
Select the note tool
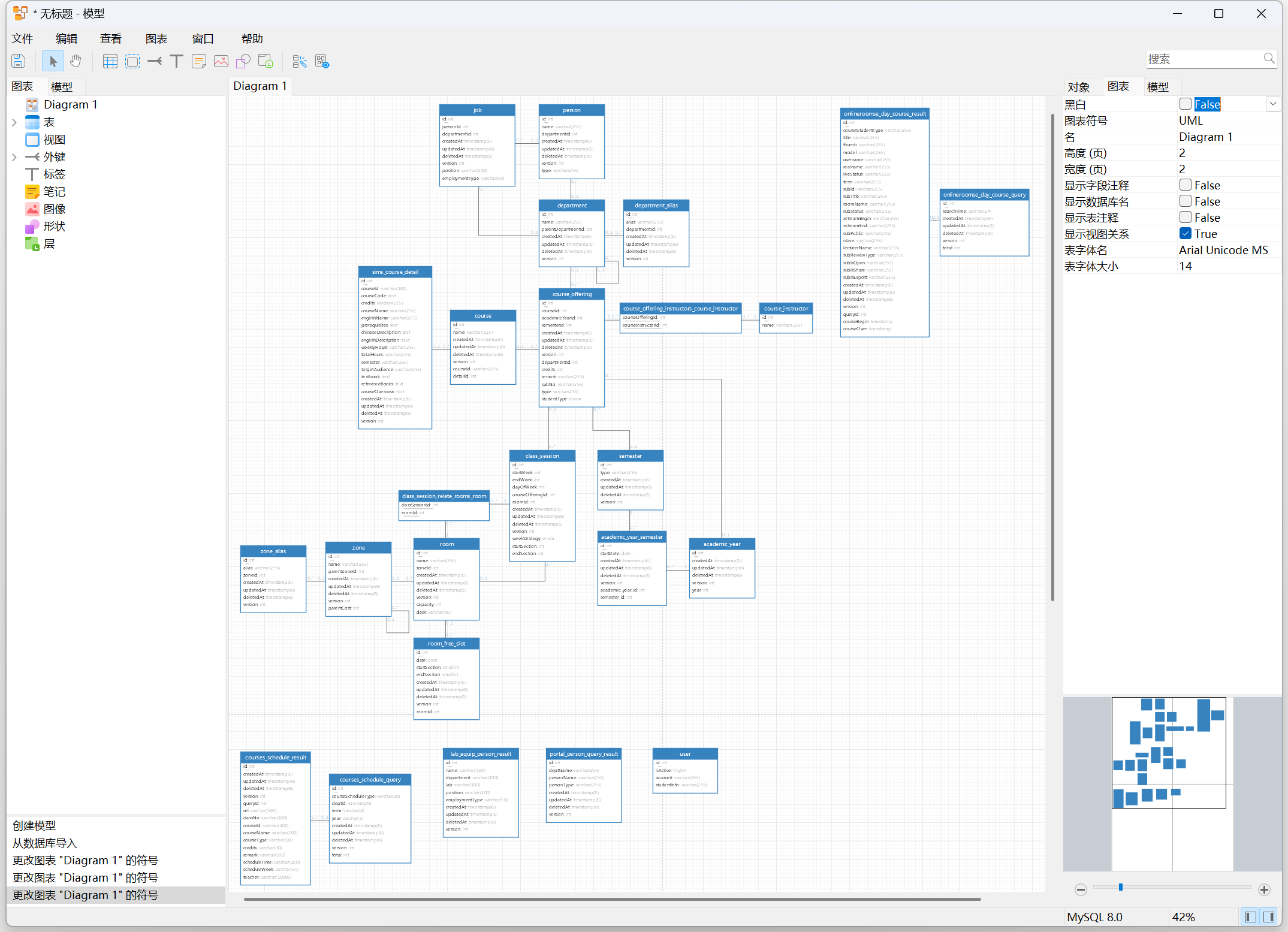[x=199, y=61]
